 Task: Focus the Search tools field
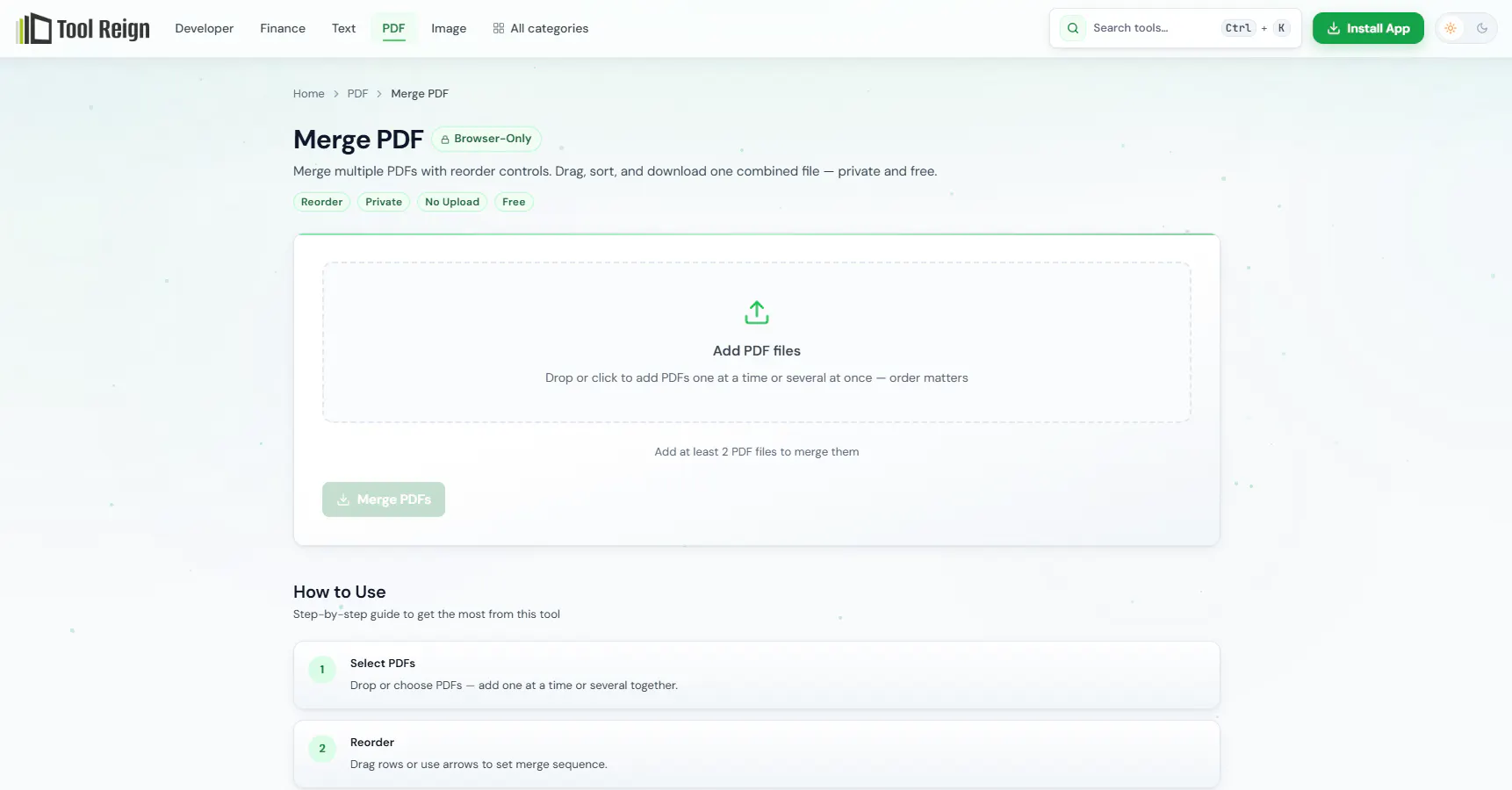click(1176, 28)
